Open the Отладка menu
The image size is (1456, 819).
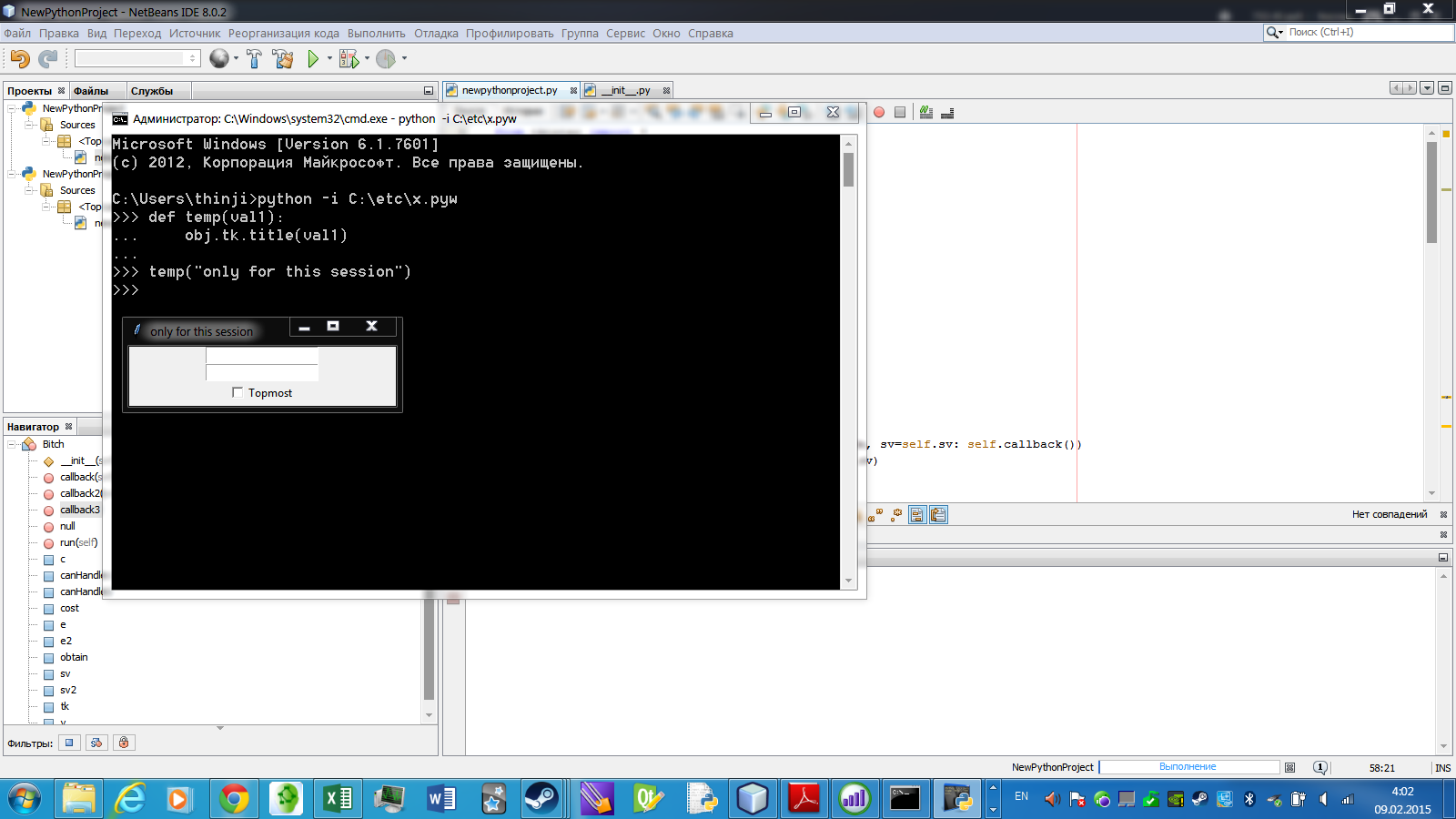436,34
